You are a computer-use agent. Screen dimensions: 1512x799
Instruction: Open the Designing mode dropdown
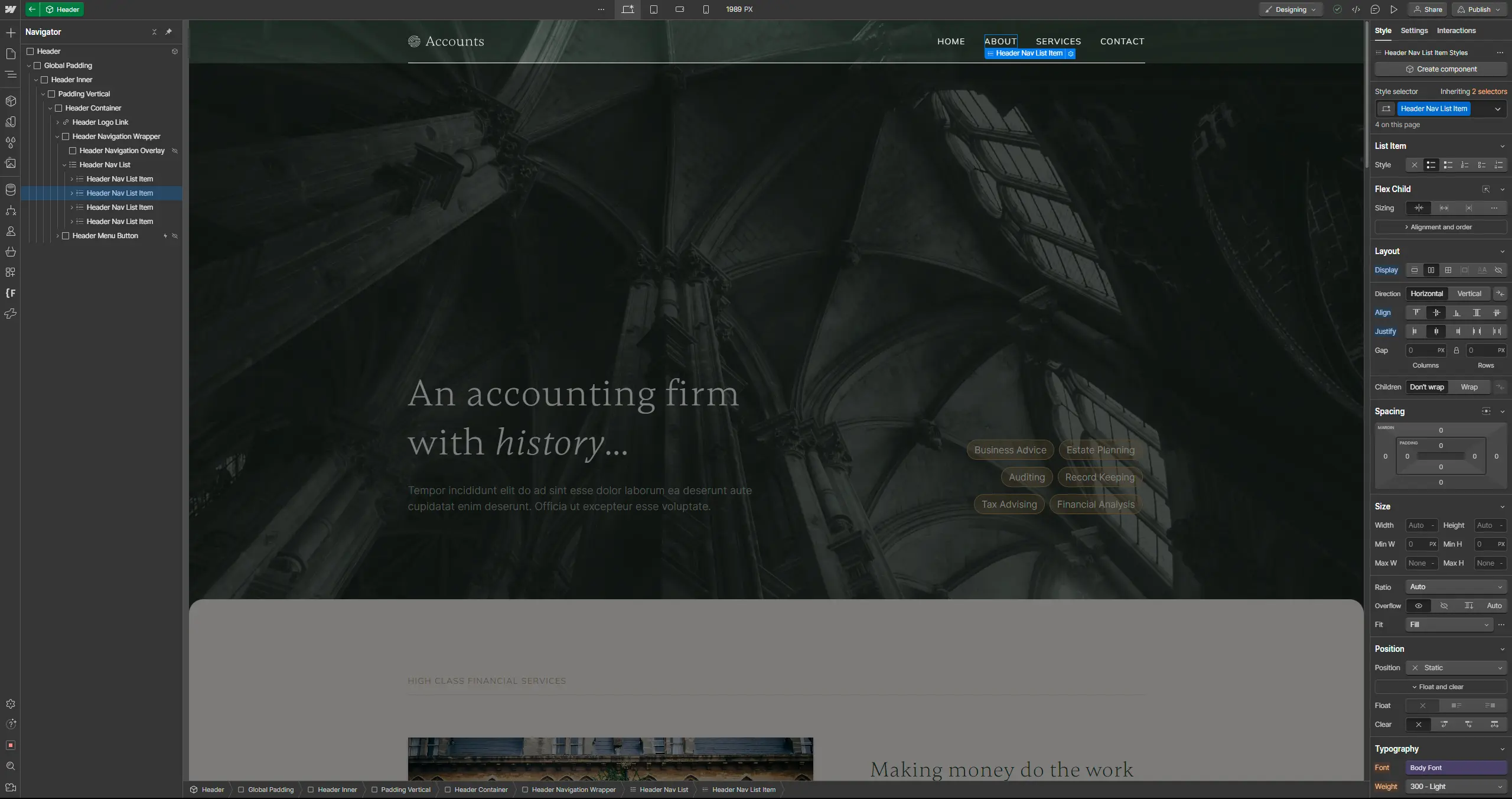(1291, 9)
